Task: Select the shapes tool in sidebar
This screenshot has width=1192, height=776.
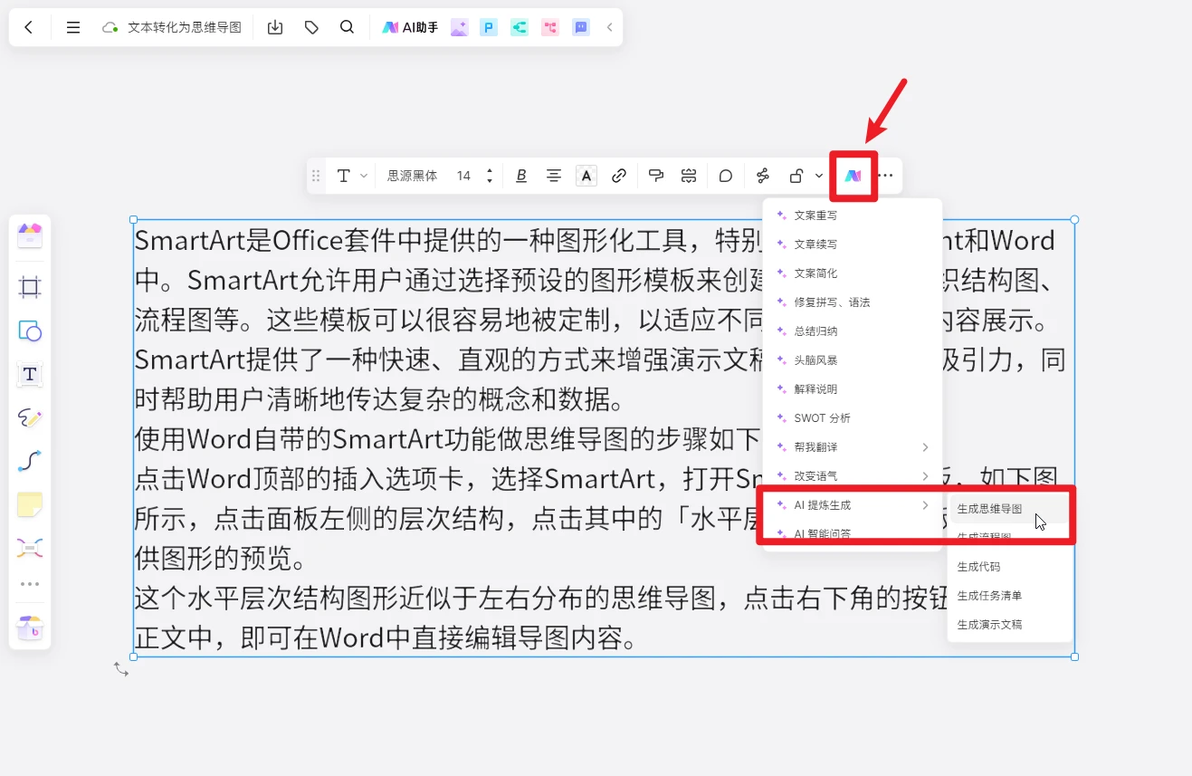Action: [30, 331]
